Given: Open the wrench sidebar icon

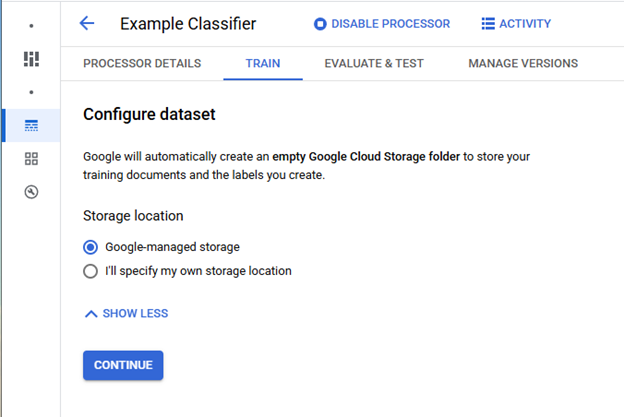Looking at the screenshot, I should point(31,192).
